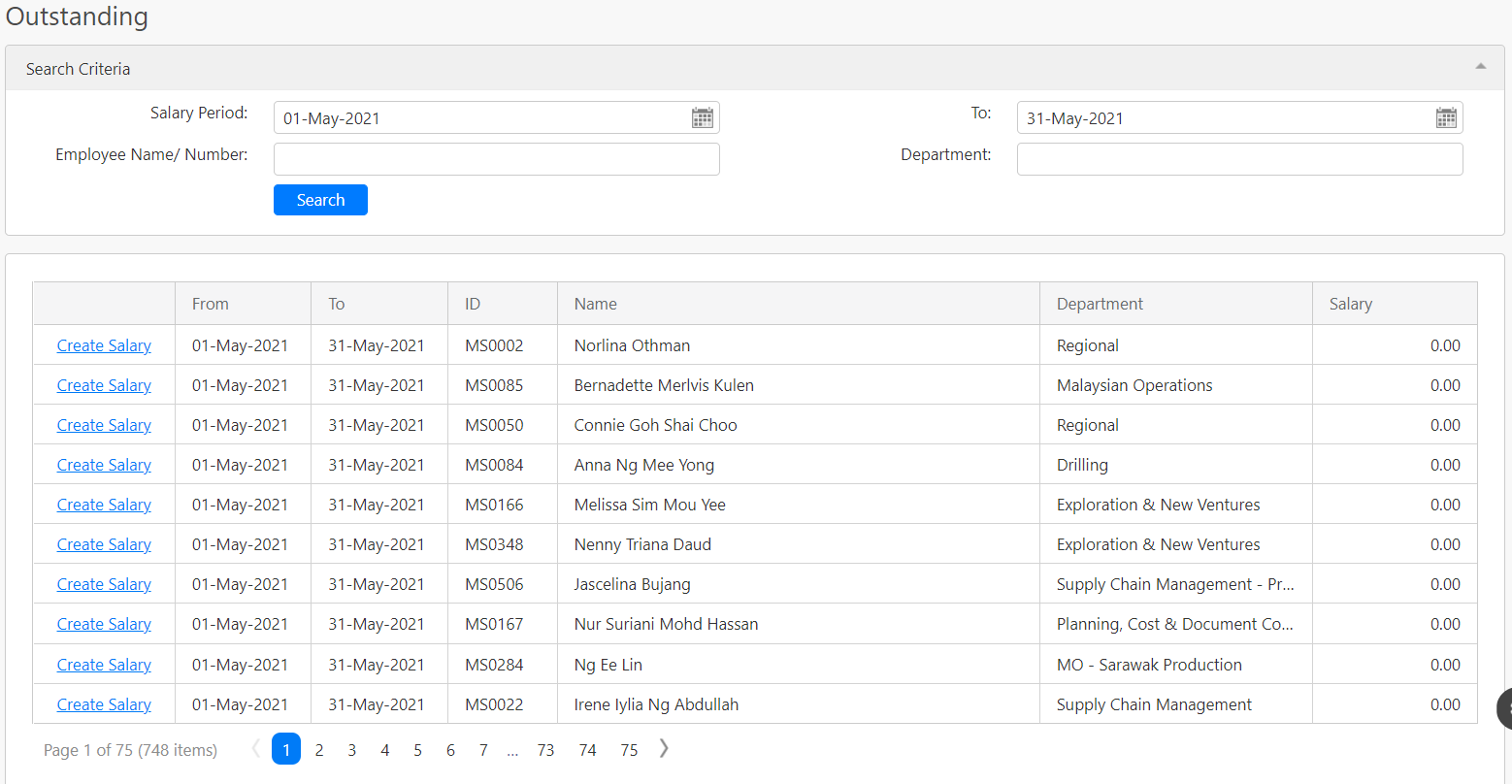Select ID cell MS0348
The width and height of the screenshot is (1512, 784).
503,544
